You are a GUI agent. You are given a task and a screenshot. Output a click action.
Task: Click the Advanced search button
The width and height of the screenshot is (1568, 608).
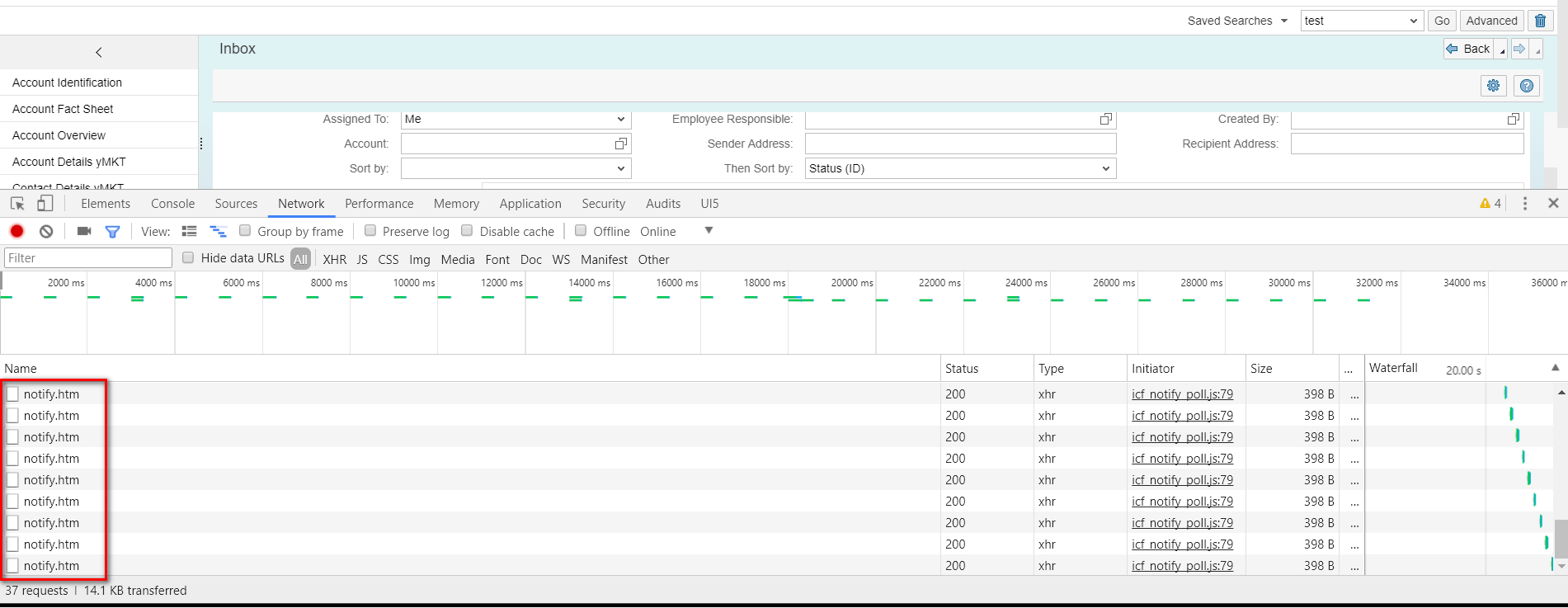(x=1491, y=21)
